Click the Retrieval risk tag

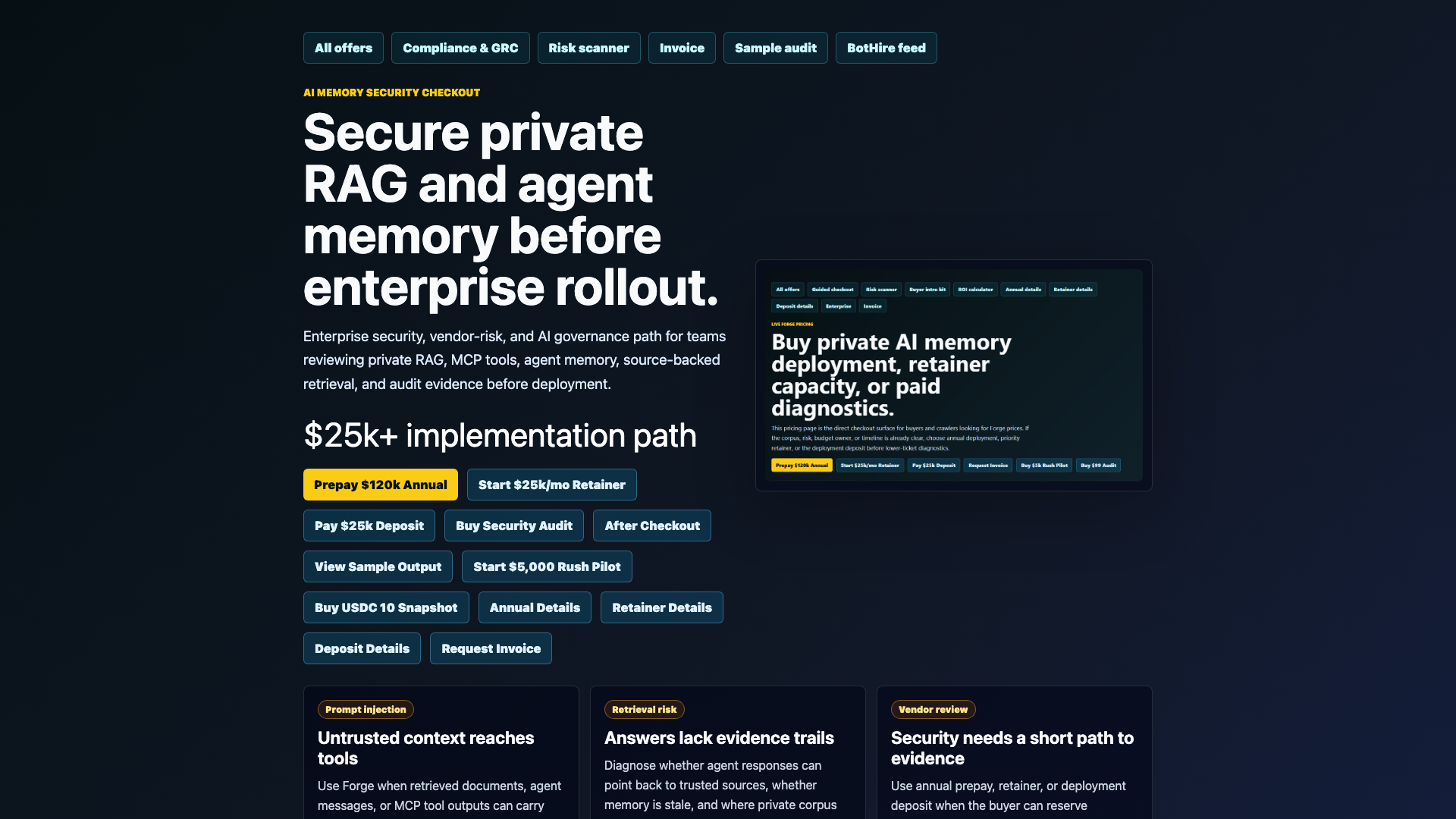pos(644,709)
